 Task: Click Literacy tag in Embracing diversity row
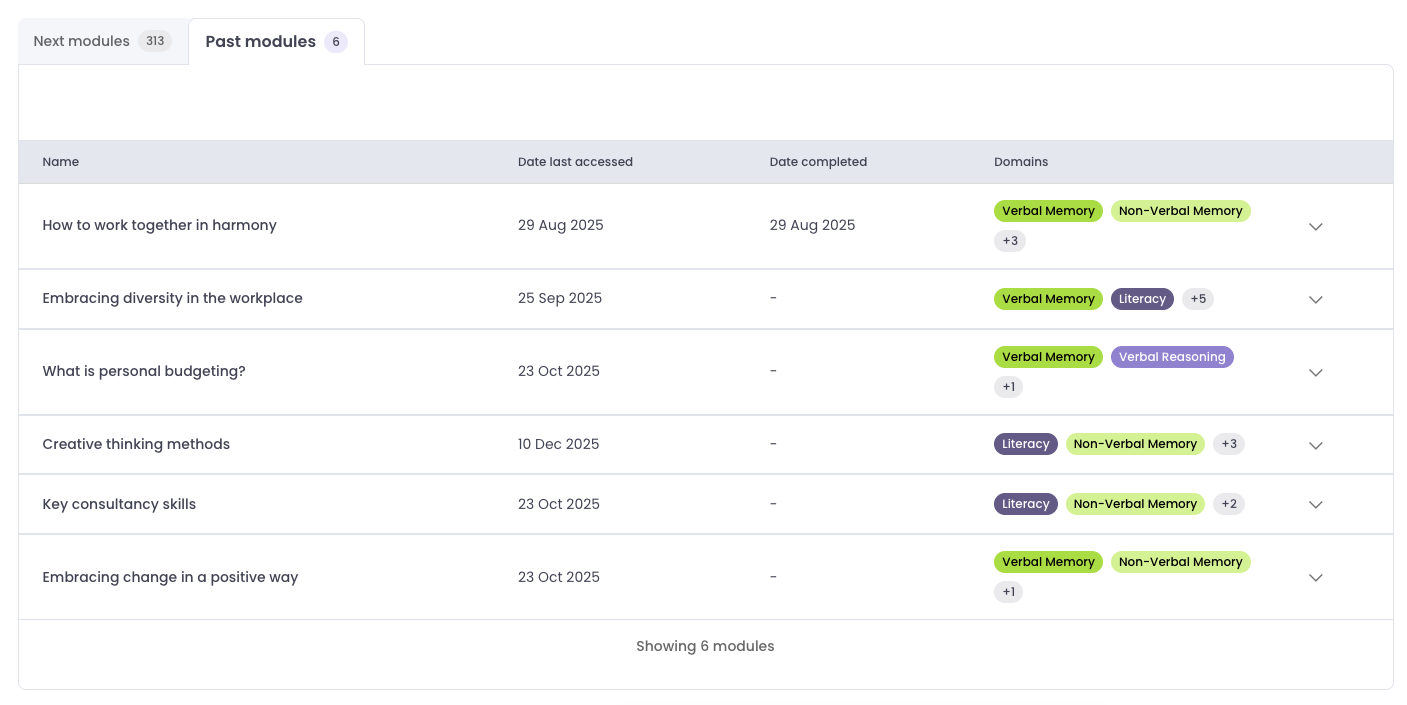coord(1142,299)
